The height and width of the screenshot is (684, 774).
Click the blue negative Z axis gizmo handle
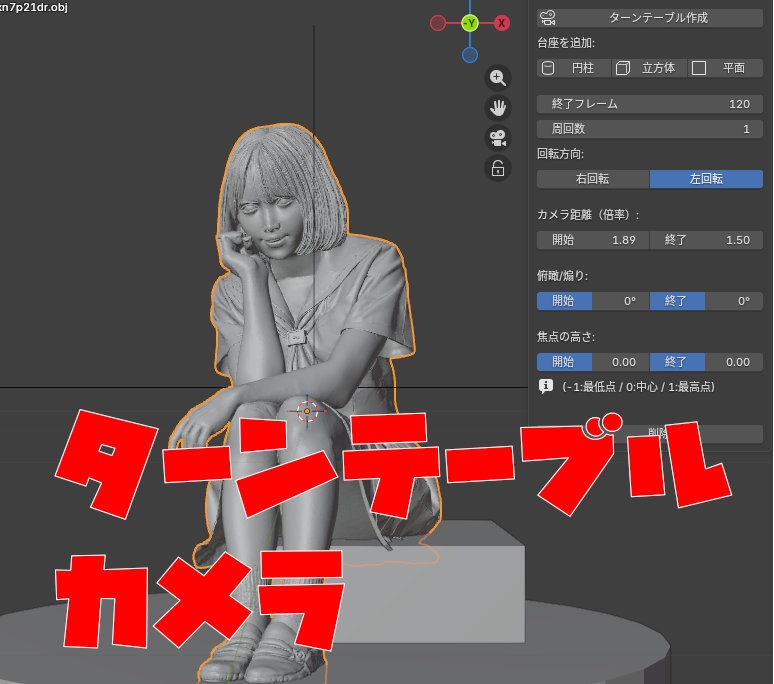(470, 55)
